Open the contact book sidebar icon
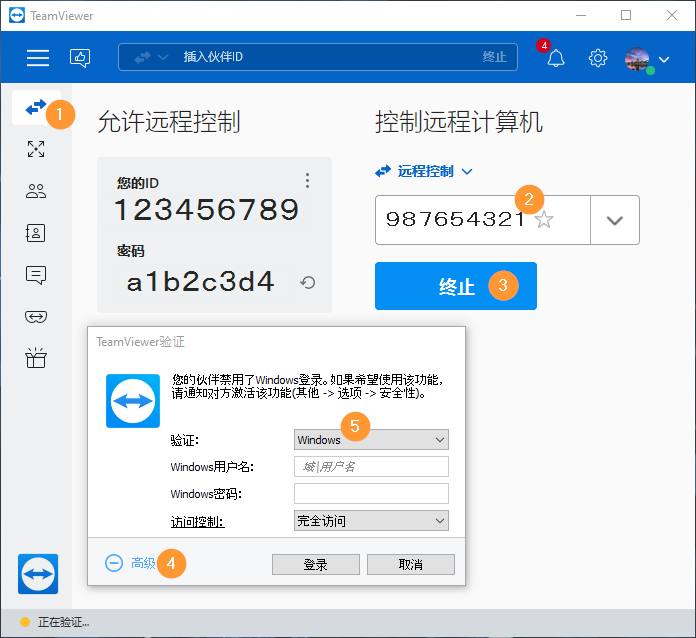Image resolution: width=696 pixels, height=638 pixels. point(36,233)
